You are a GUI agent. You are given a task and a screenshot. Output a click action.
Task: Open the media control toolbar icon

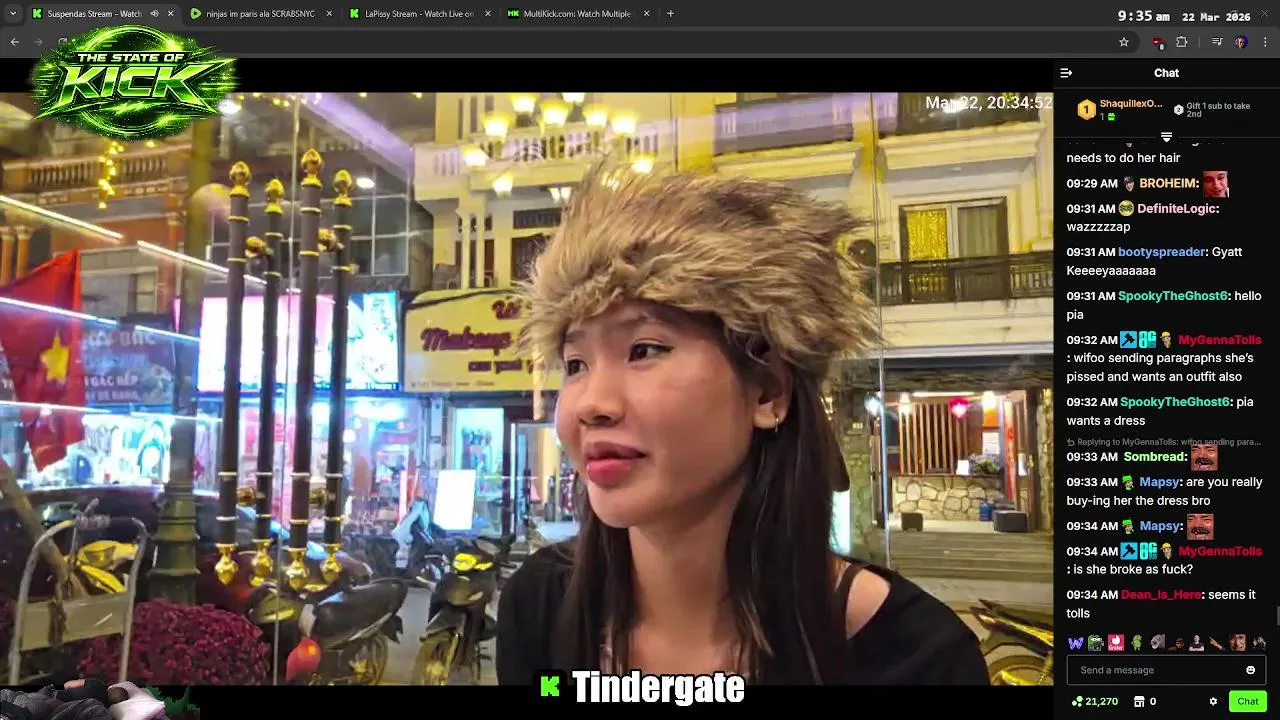(x=1217, y=42)
